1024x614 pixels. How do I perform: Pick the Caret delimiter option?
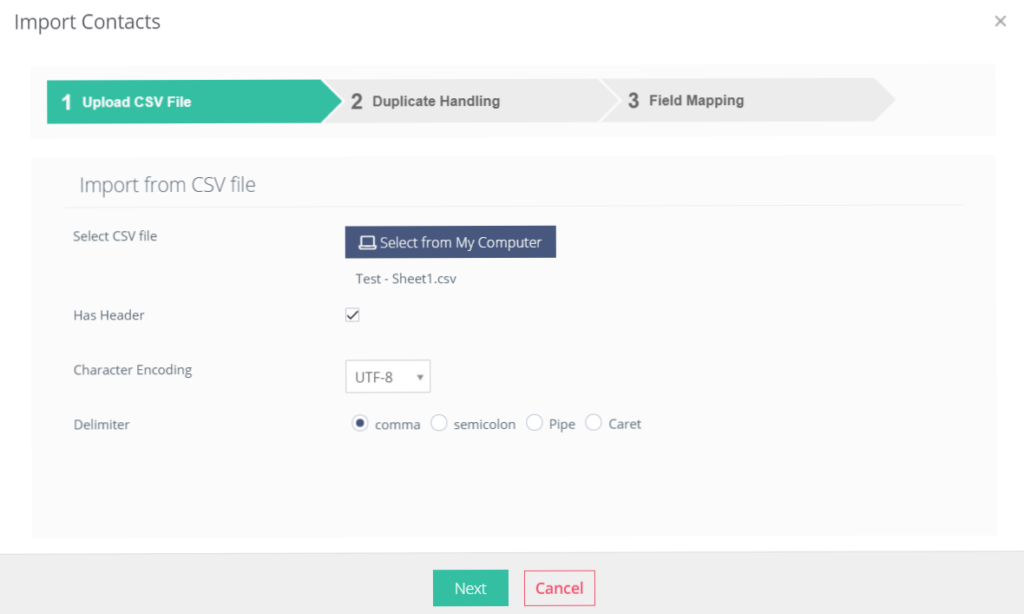(593, 423)
